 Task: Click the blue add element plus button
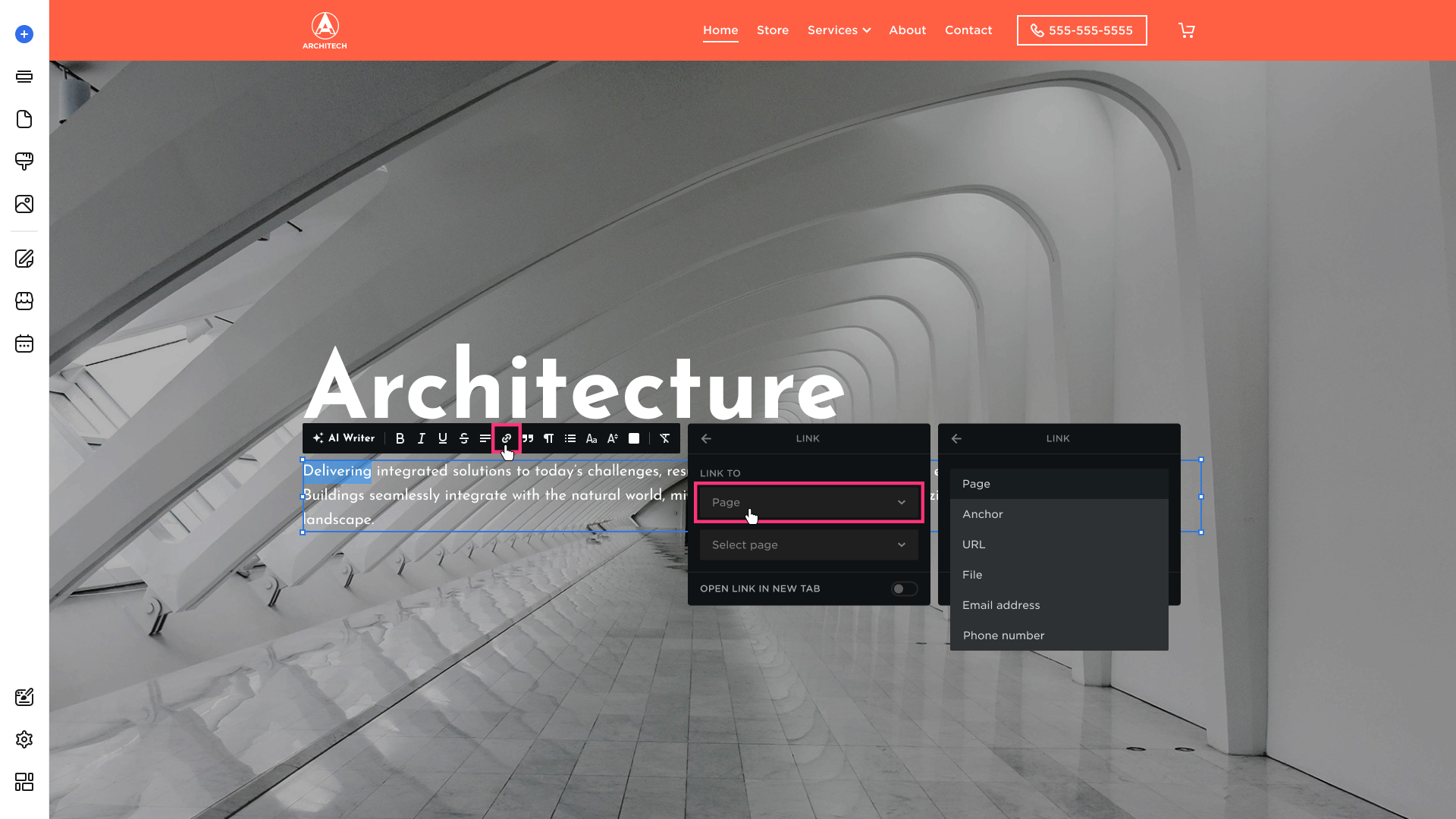coord(24,34)
